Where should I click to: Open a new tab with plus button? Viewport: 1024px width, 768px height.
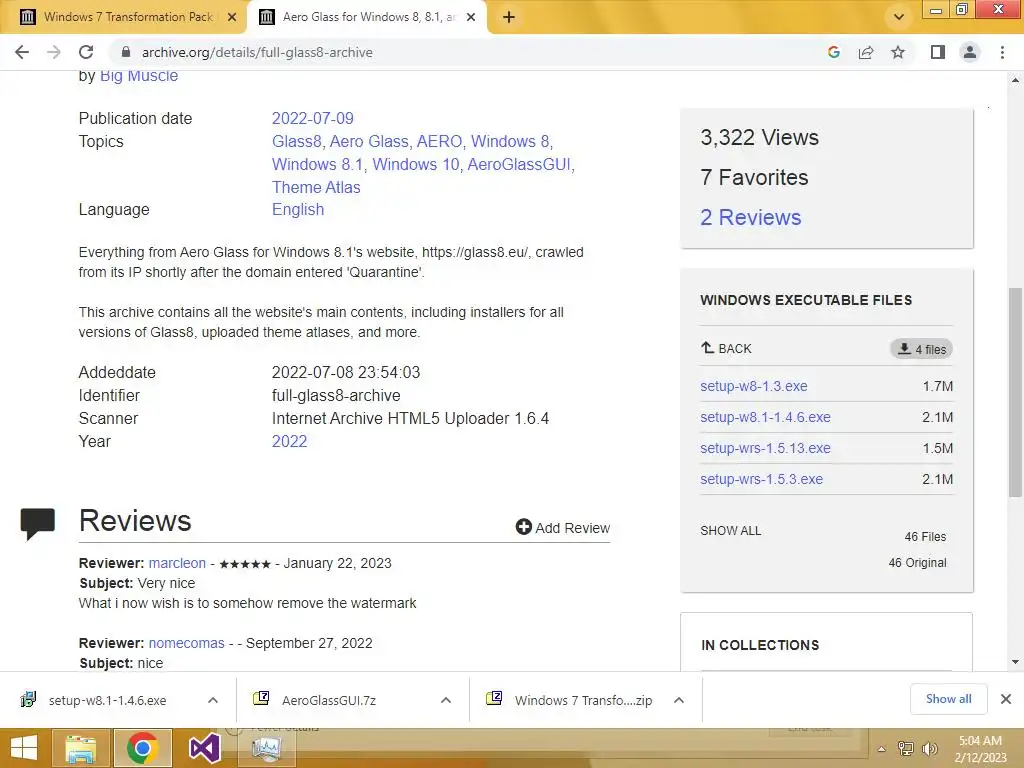tap(509, 18)
